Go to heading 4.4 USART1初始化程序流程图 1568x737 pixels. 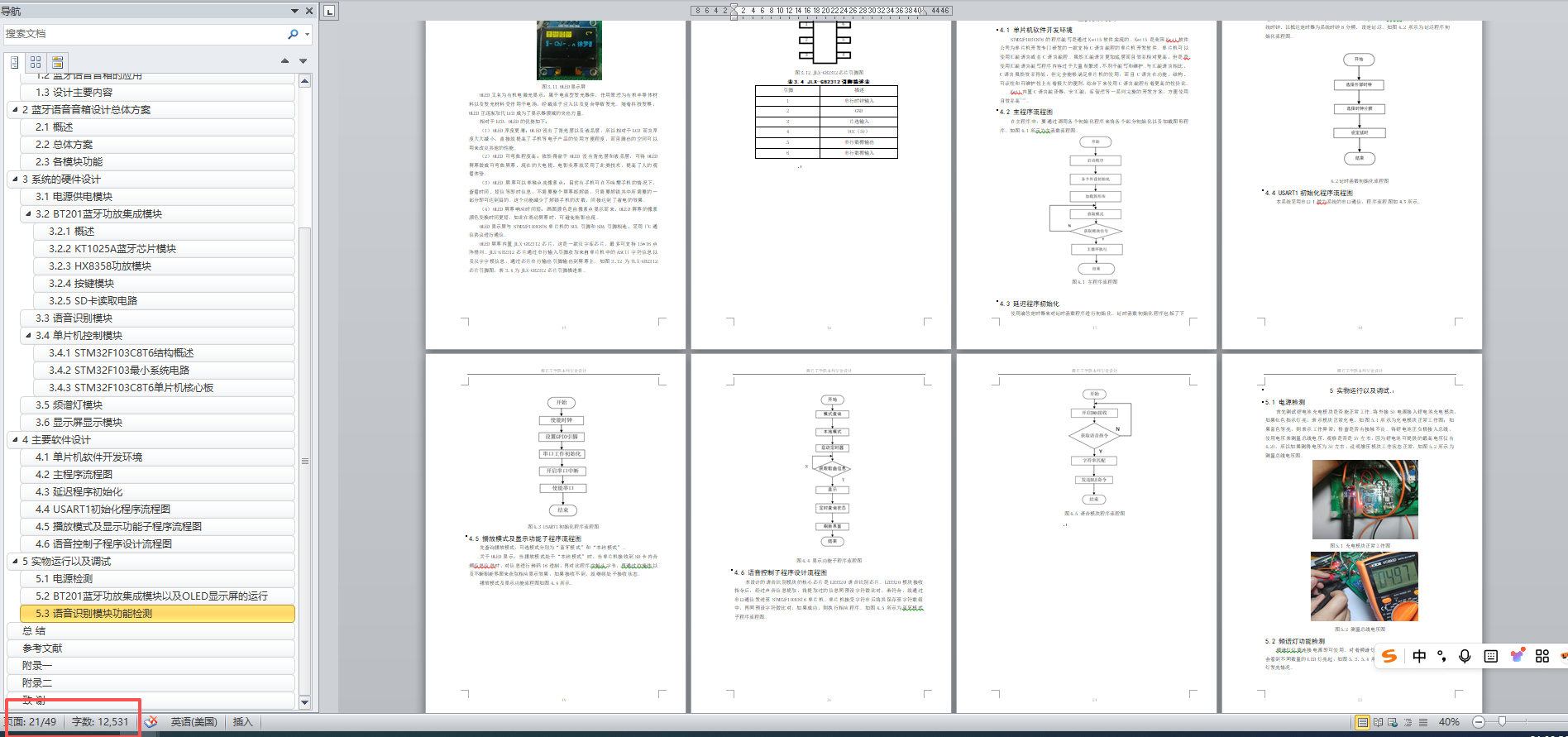click(157, 509)
